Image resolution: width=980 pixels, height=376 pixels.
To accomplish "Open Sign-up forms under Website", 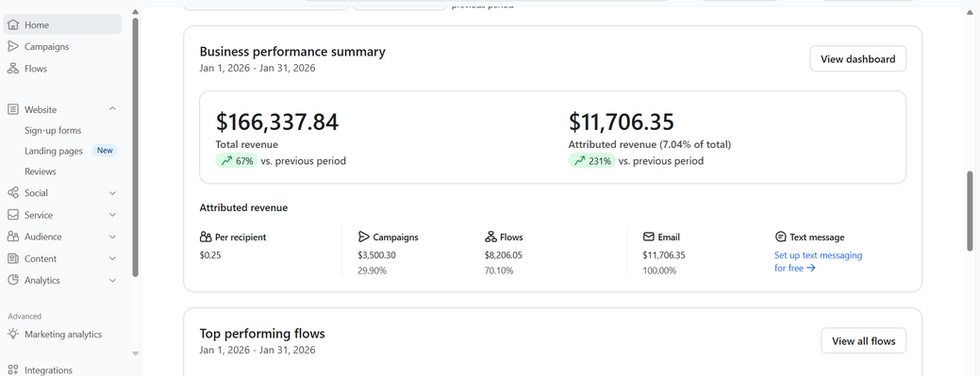I will 53,131.
